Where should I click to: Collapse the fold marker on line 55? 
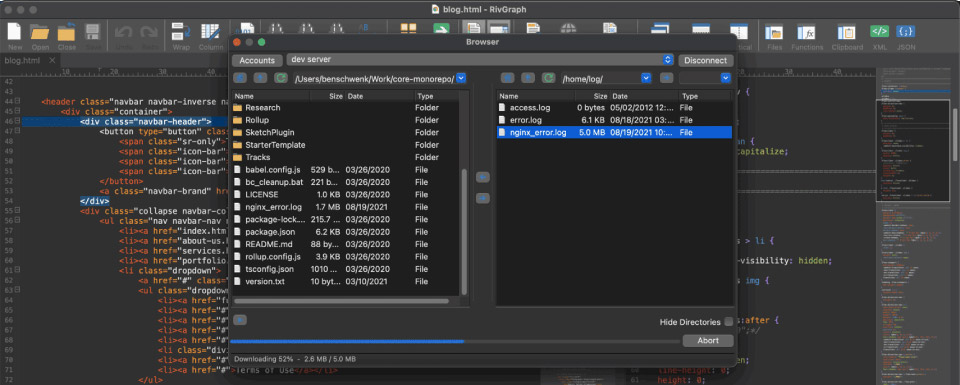(18, 211)
